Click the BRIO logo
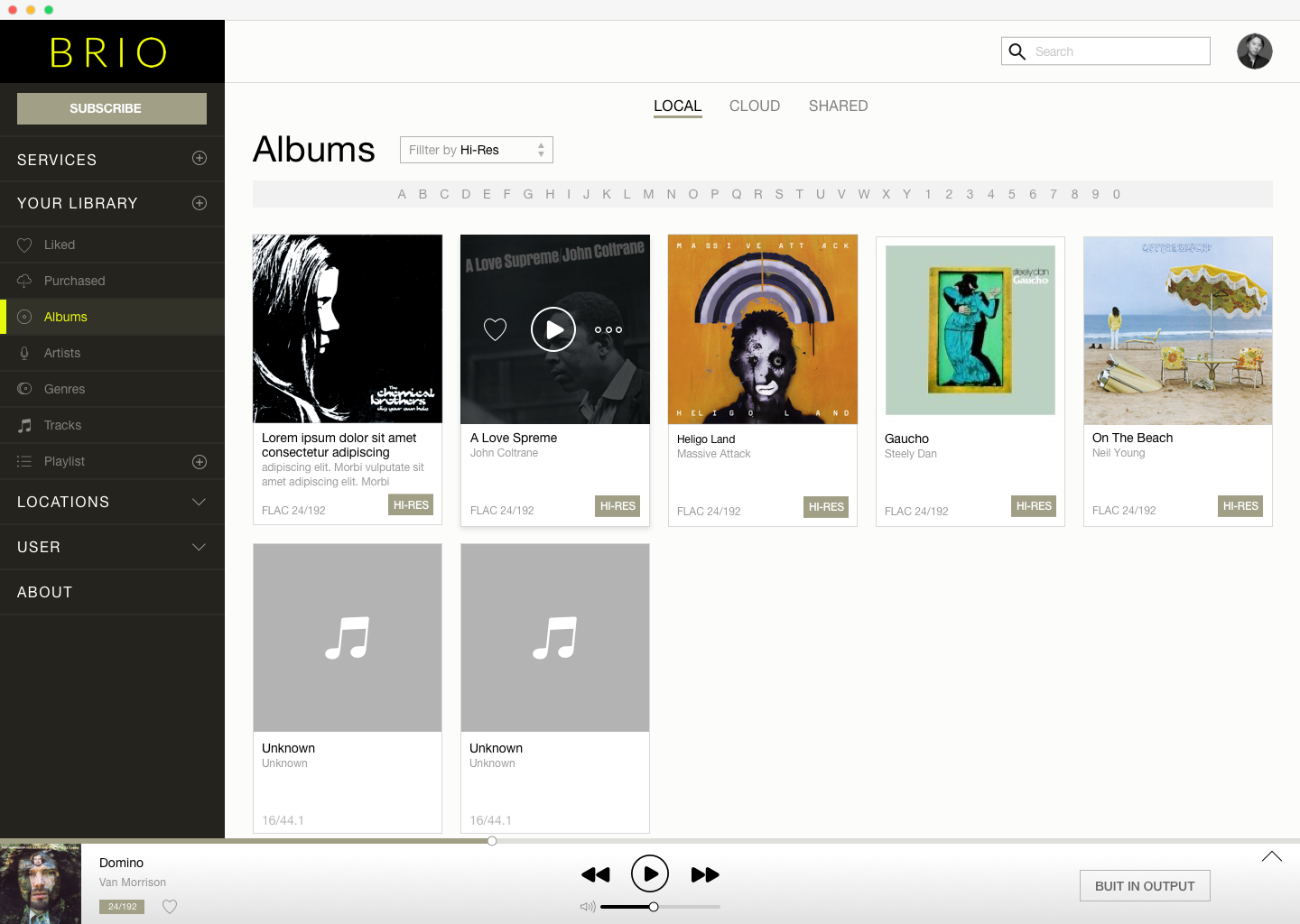The height and width of the screenshot is (924, 1300). tap(109, 52)
